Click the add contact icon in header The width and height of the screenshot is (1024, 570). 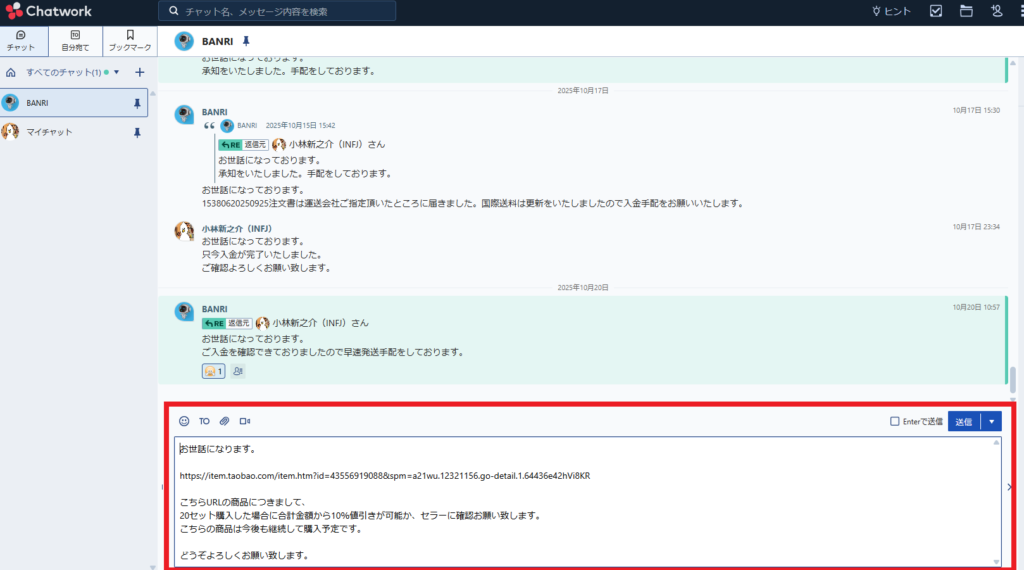point(996,11)
